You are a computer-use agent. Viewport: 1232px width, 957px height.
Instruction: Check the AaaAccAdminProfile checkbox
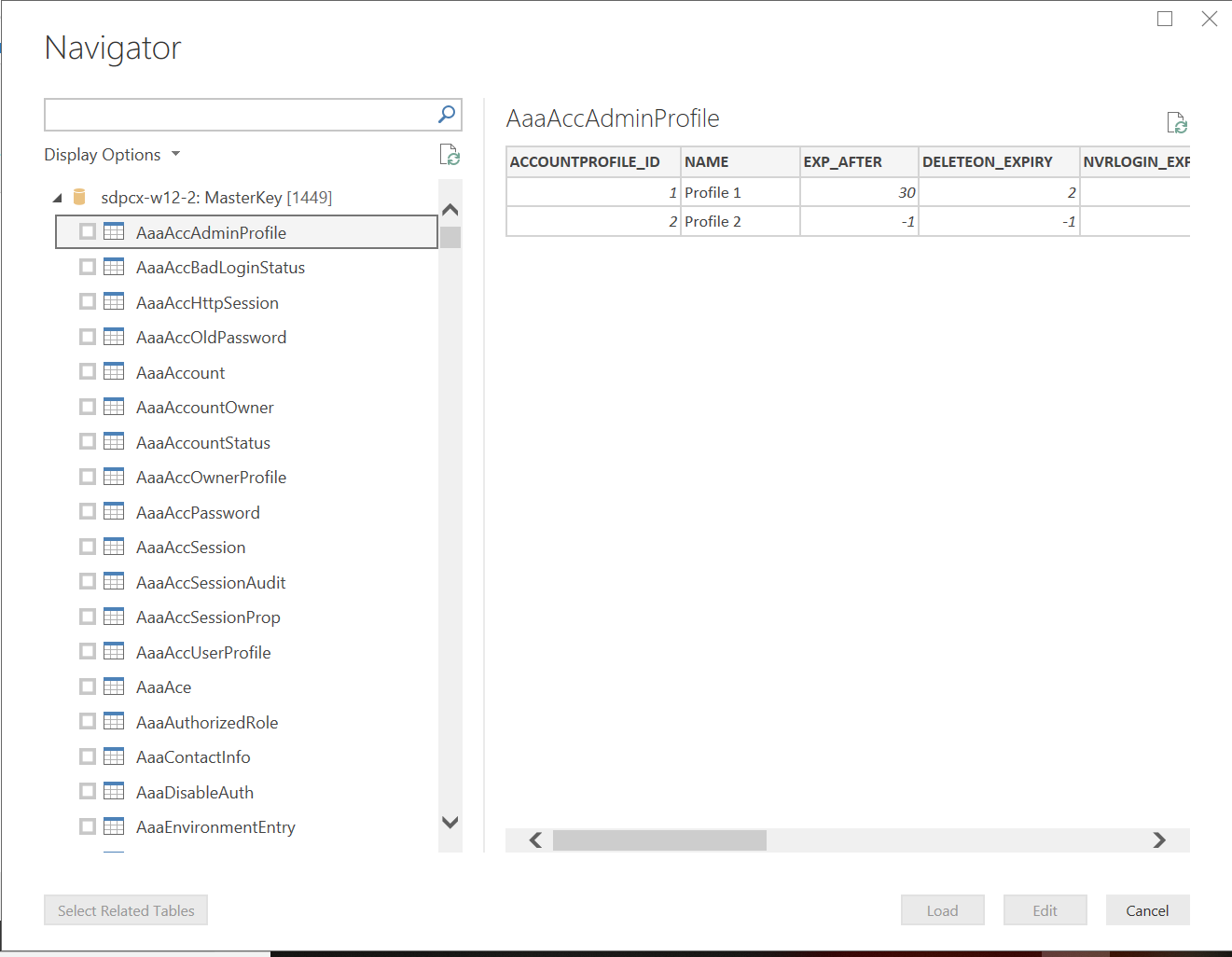point(88,231)
